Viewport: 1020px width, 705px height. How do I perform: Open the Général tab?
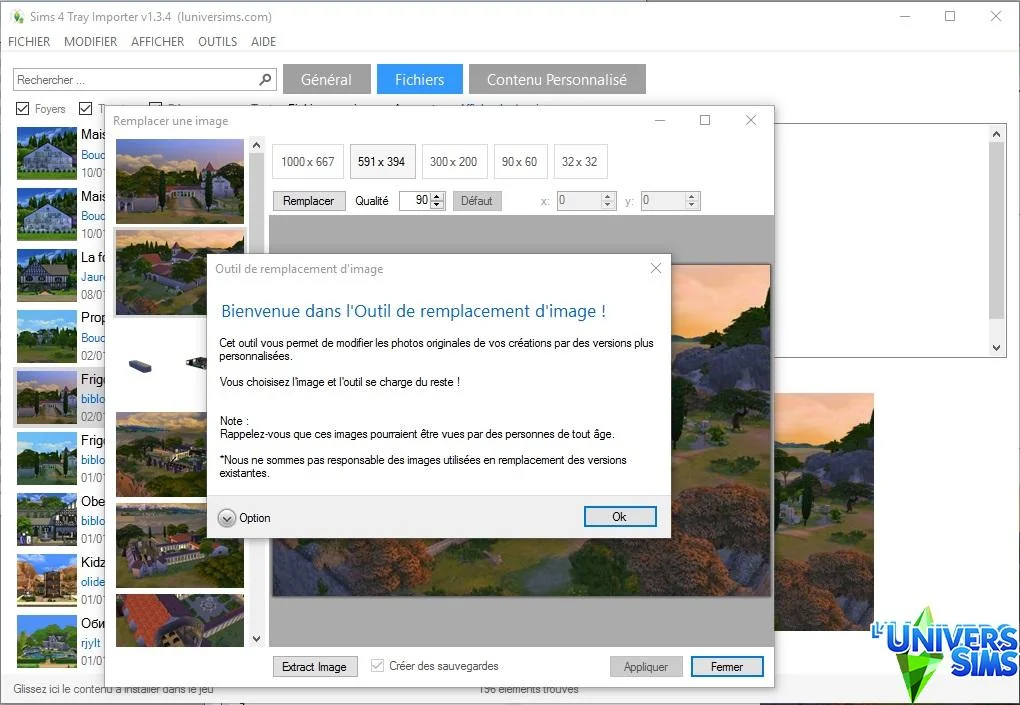click(327, 79)
